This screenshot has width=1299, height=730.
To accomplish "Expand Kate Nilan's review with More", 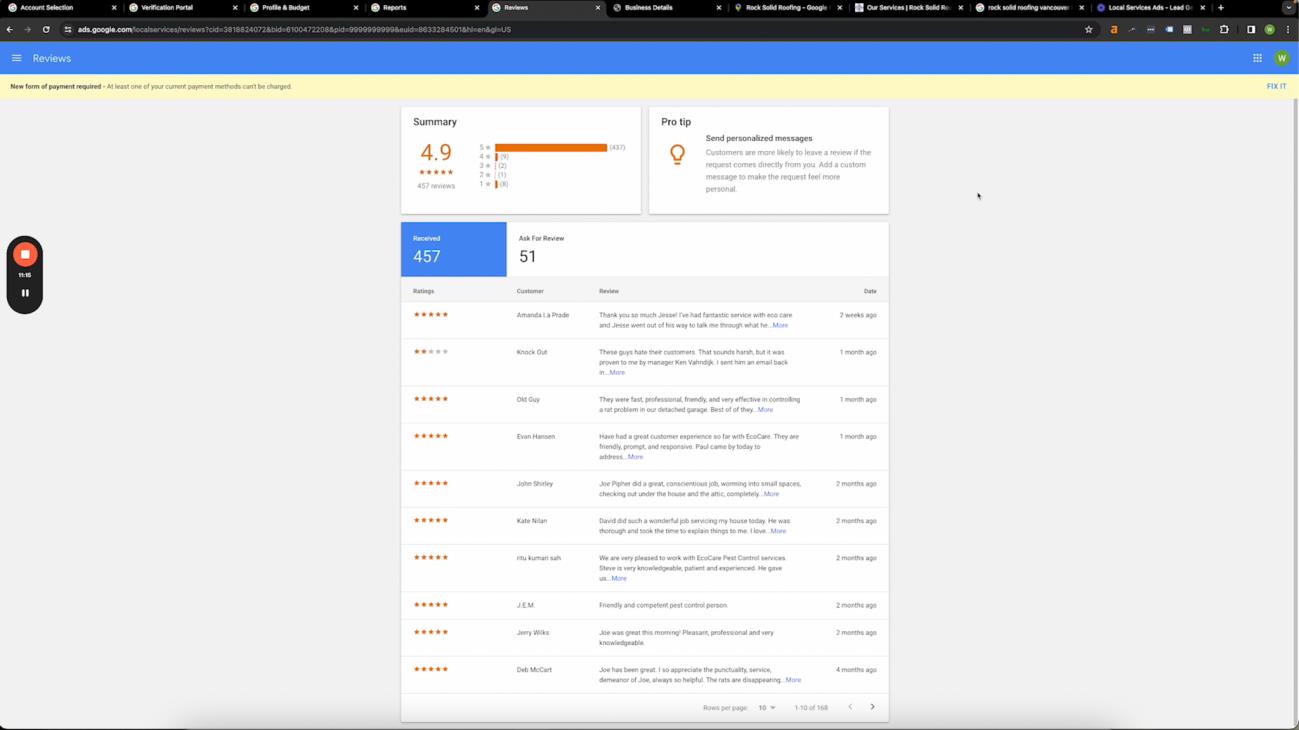I will pos(778,531).
